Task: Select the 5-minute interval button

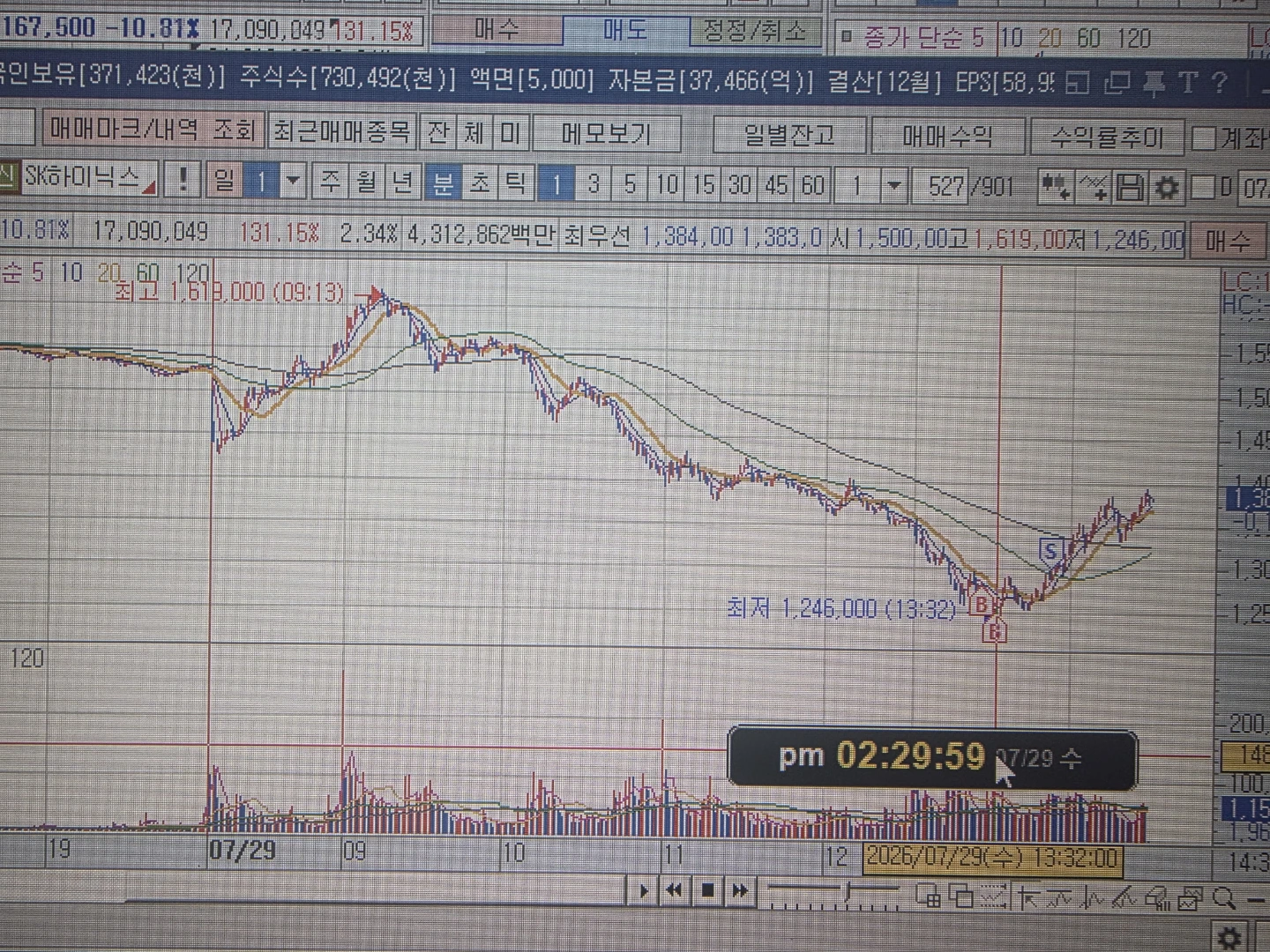Action: point(630,184)
